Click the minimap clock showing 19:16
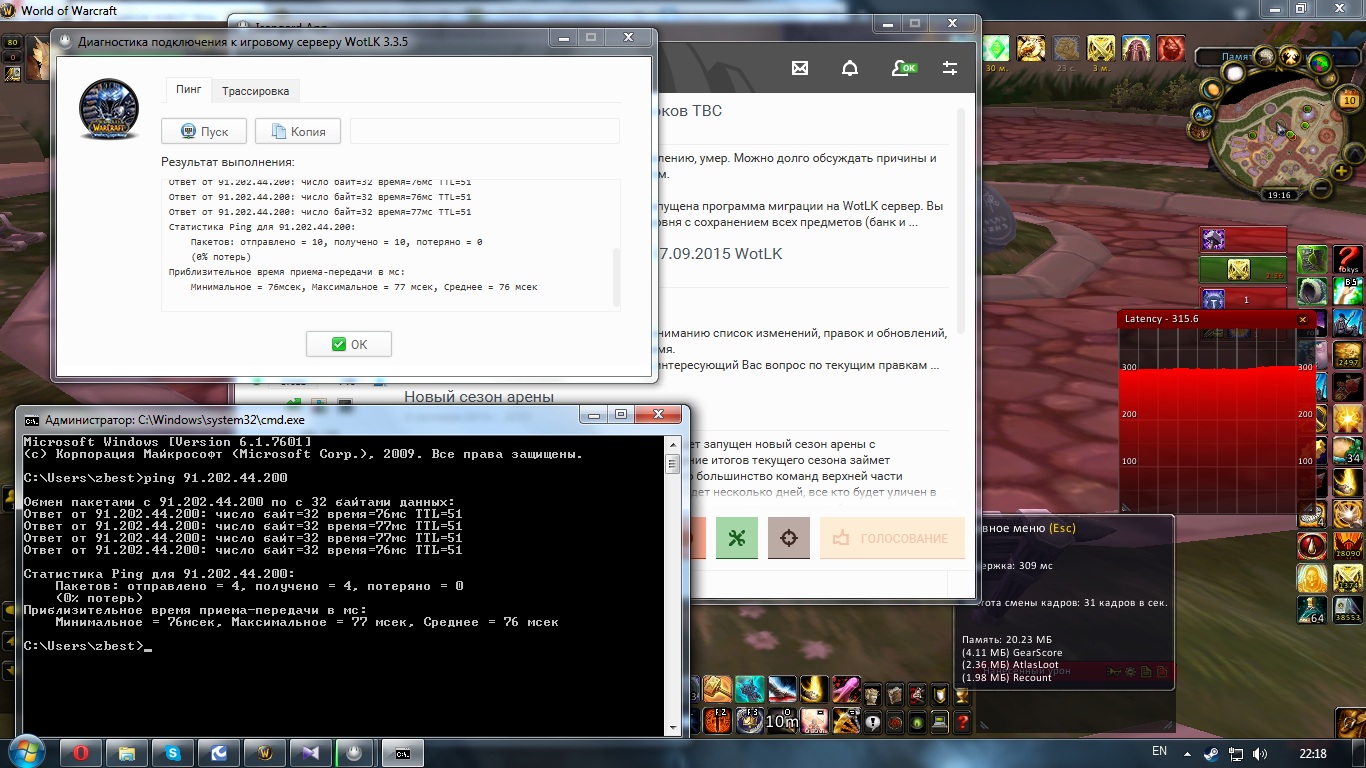Screen dimensions: 1366x768 [x=1279, y=195]
